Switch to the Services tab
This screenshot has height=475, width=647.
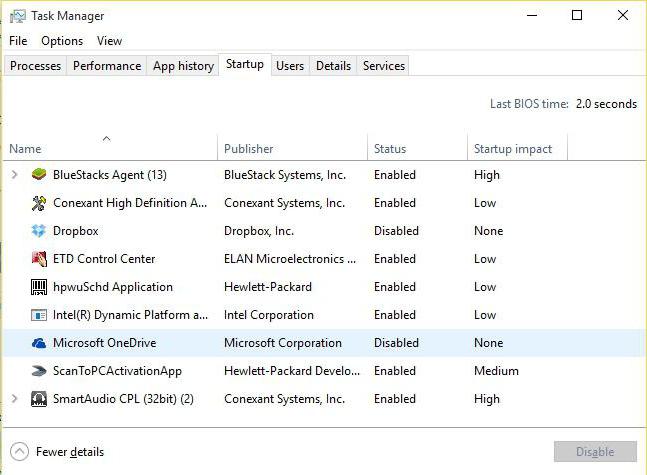[384, 66]
